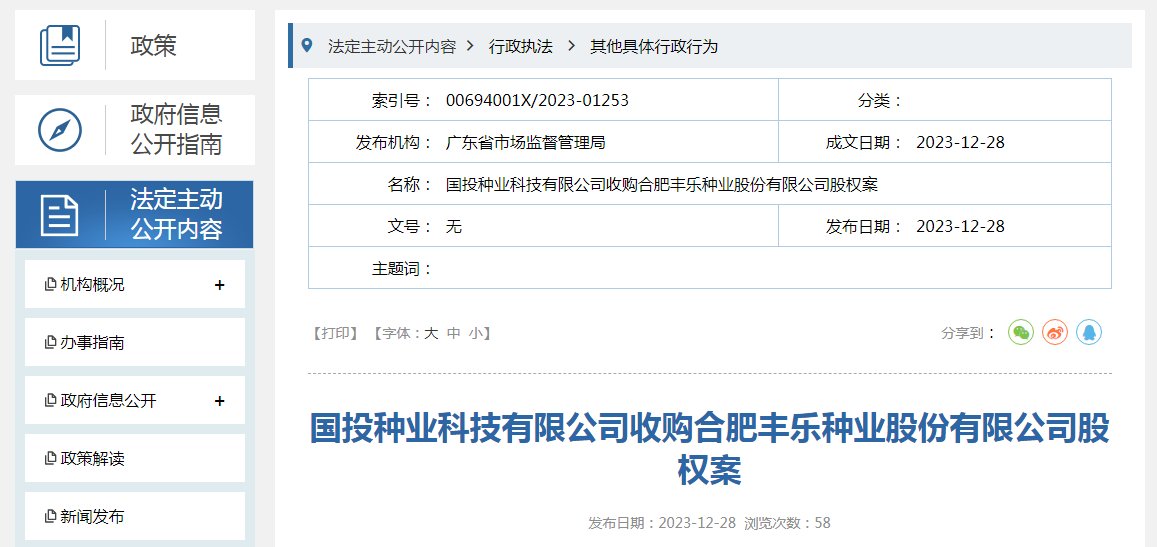Share to QQ via blue icon

point(1088,332)
